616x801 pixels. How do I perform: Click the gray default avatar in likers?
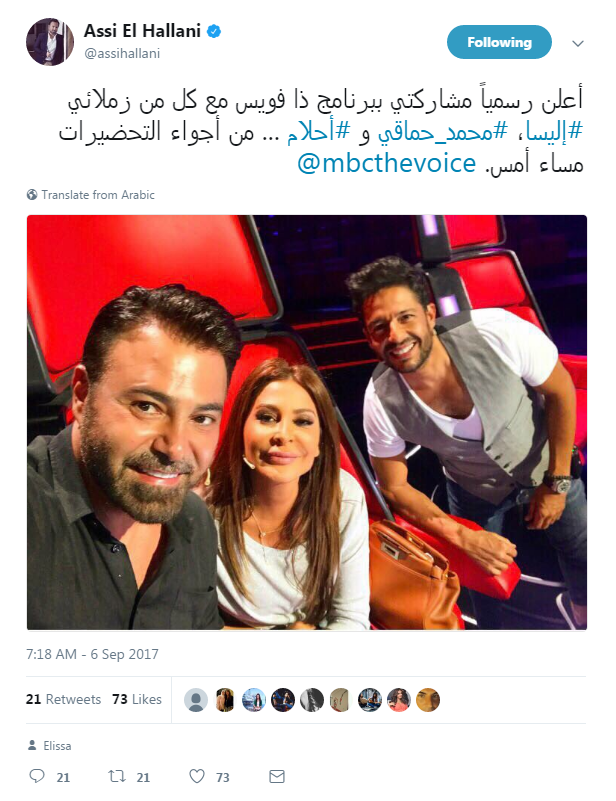pyautogui.click(x=196, y=700)
